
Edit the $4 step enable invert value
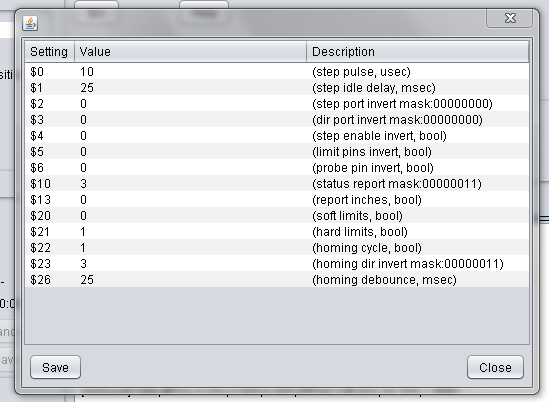190,136
